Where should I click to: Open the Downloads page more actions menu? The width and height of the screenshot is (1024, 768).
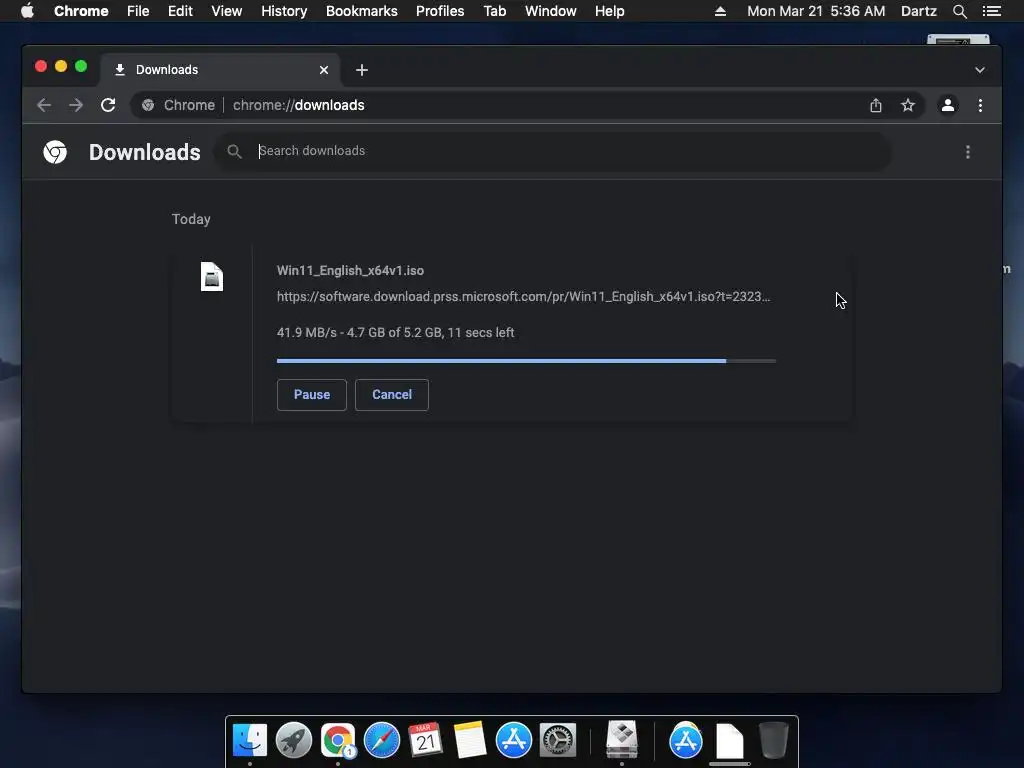click(x=968, y=152)
